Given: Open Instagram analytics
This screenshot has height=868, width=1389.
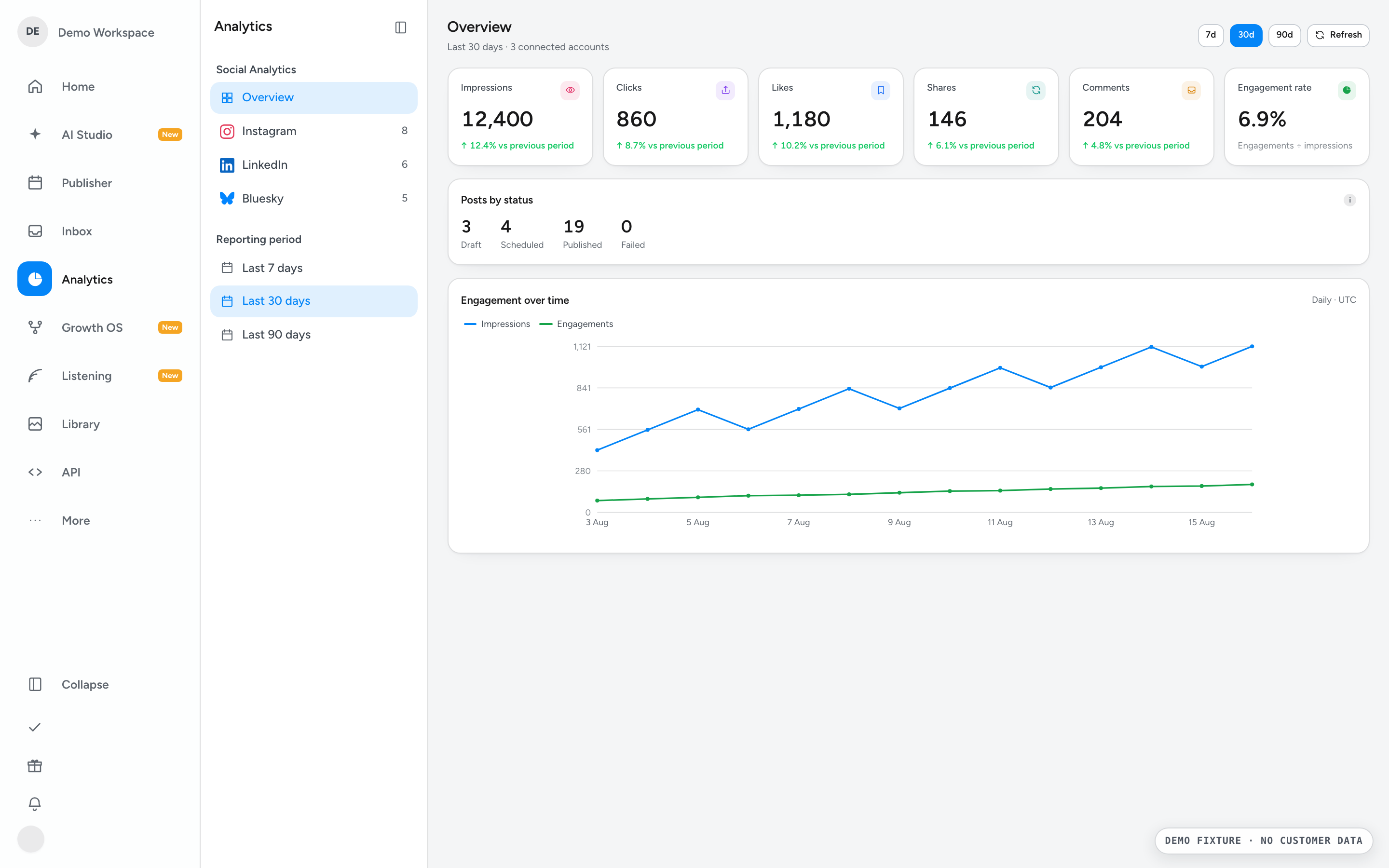Looking at the screenshot, I should [313, 131].
